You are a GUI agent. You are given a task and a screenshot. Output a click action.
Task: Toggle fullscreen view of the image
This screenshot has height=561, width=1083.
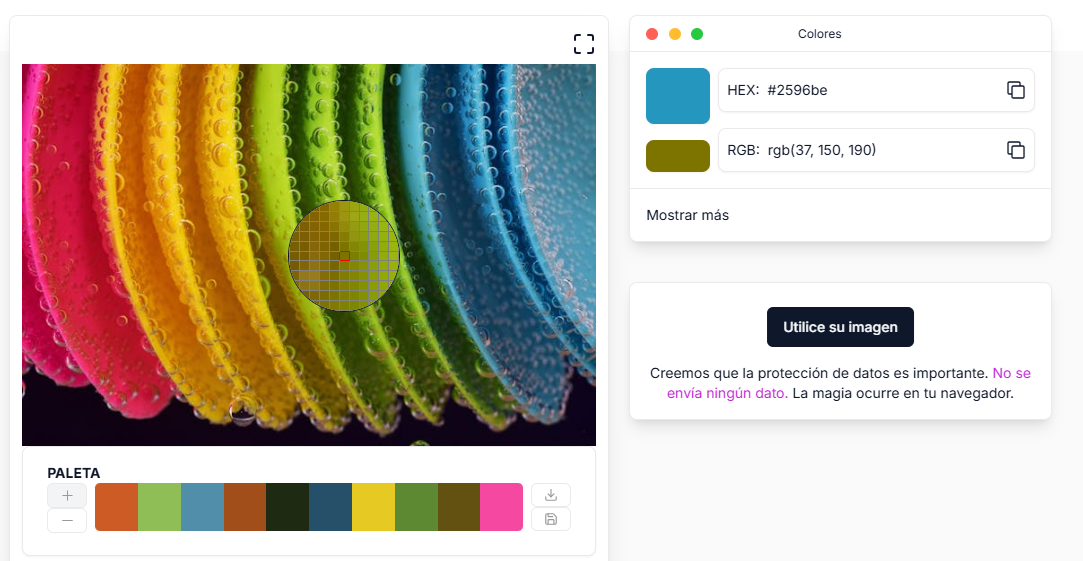[x=584, y=43]
